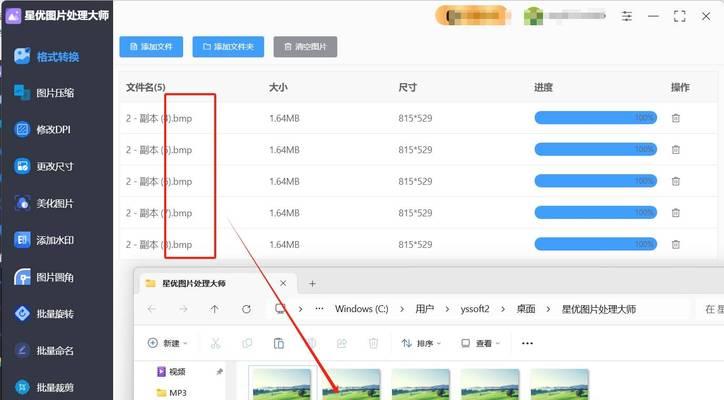This screenshot has height=400, width=724.
Task: Expand hidden breadcrumb ellipsis in address bar
Action: pos(319,309)
